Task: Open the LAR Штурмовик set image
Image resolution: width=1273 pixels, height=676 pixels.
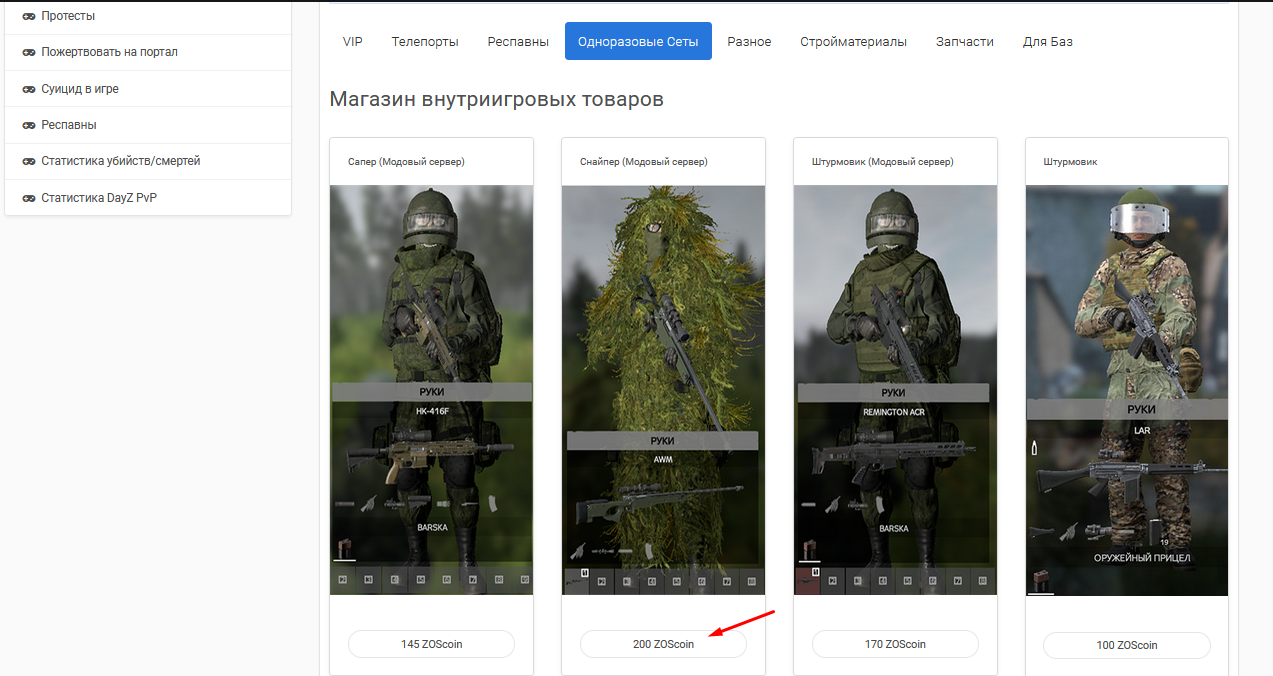Action: click(1127, 390)
